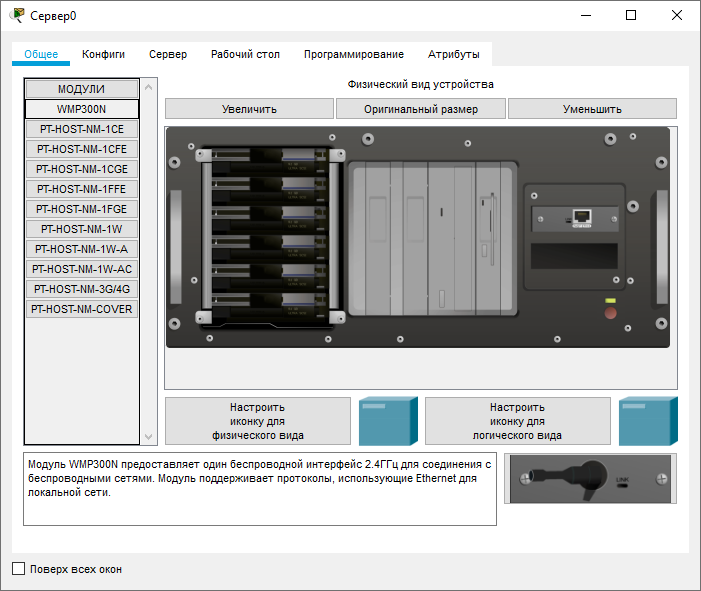Select the PT-HOST-NM-1FFE module
The height and width of the screenshot is (591, 701).
click(x=82, y=189)
